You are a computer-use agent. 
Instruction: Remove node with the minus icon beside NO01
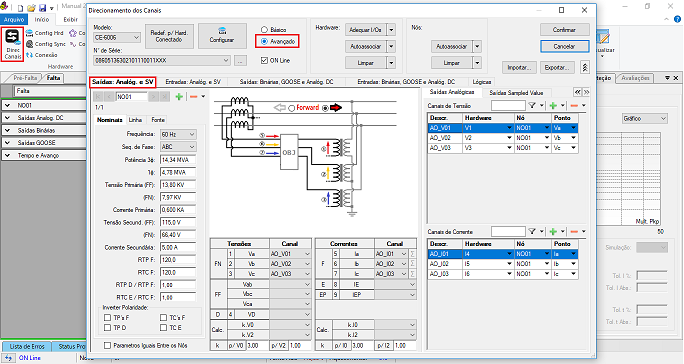(194, 96)
